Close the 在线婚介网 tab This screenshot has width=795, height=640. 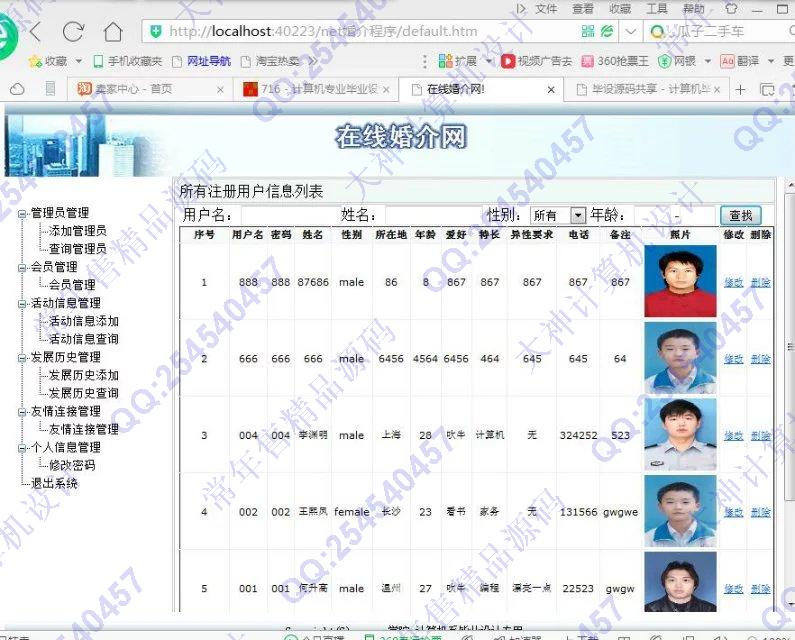pyautogui.click(x=550, y=89)
